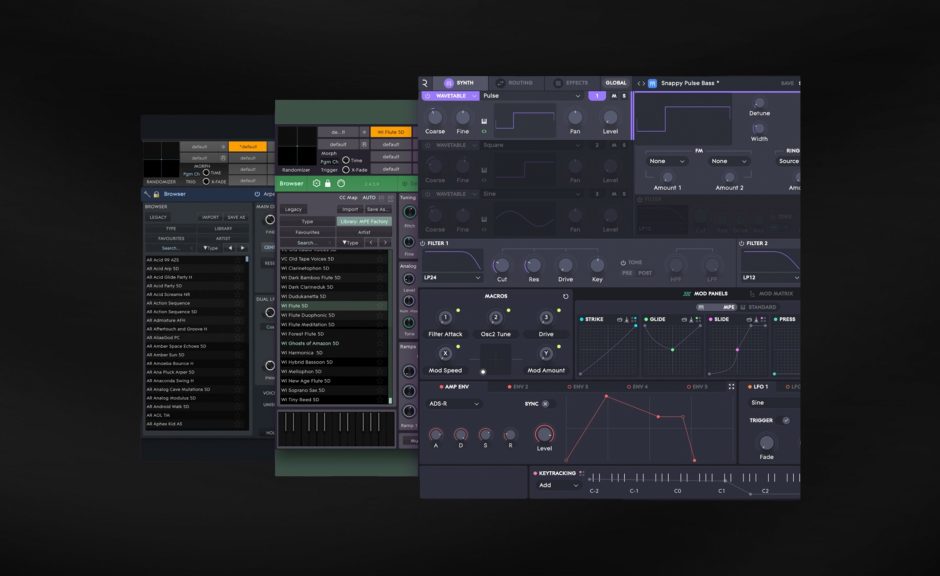Click the padlock icon in the green Browser bar
940x576 pixels.
(328, 183)
